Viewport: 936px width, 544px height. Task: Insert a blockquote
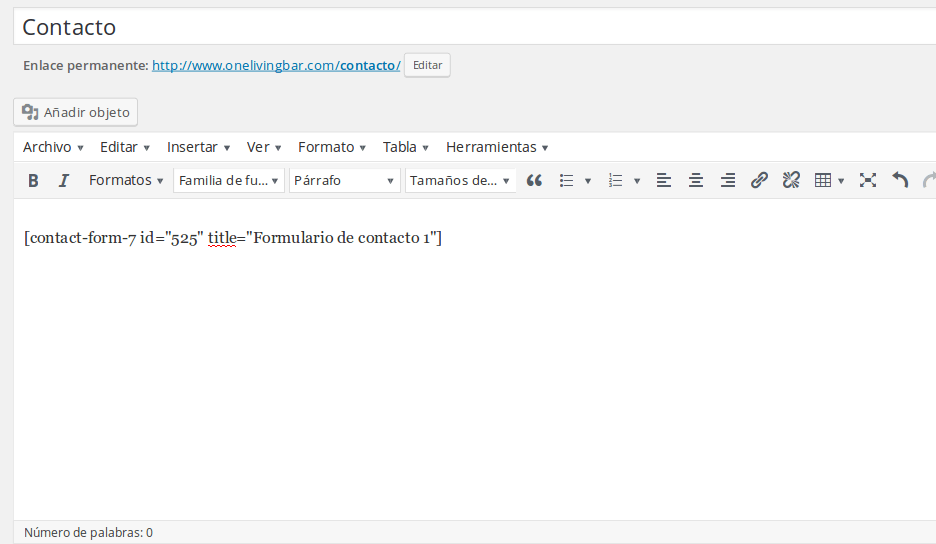click(x=534, y=180)
